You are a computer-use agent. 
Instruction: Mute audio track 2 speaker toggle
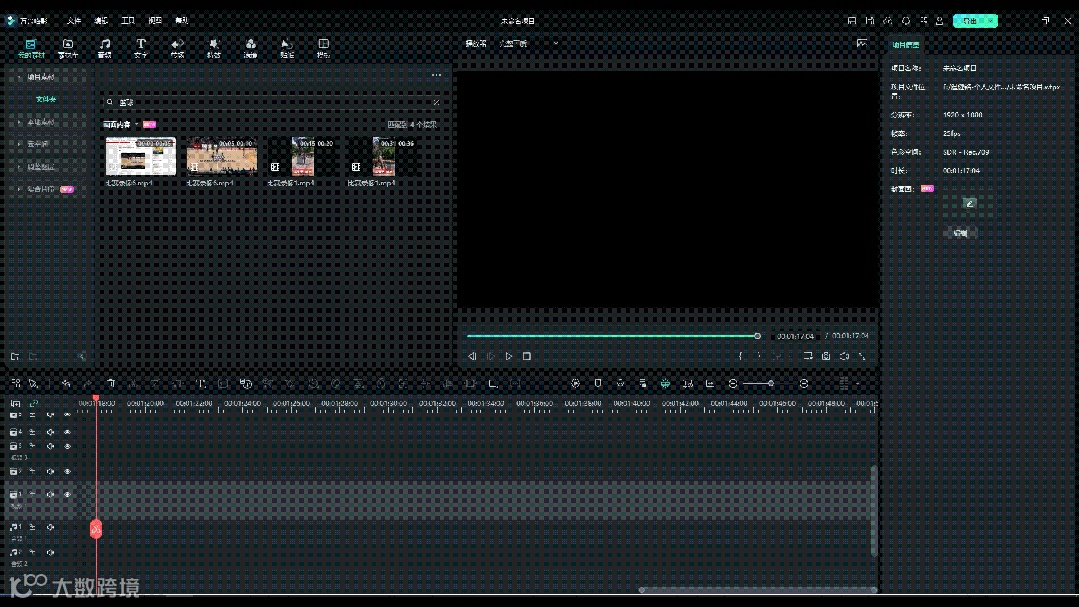point(50,552)
